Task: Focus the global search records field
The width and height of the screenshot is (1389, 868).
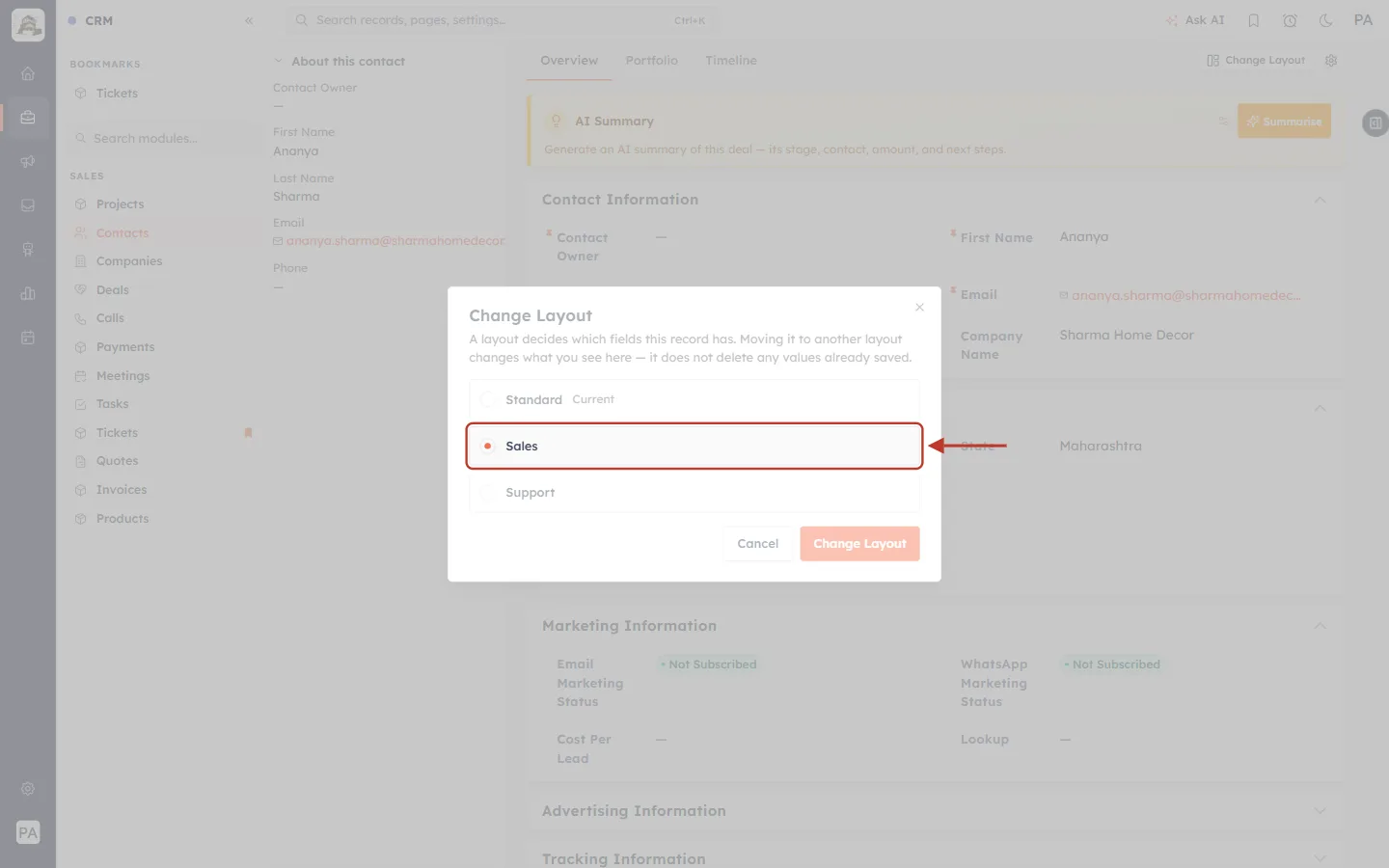Action: click(x=502, y=20)
